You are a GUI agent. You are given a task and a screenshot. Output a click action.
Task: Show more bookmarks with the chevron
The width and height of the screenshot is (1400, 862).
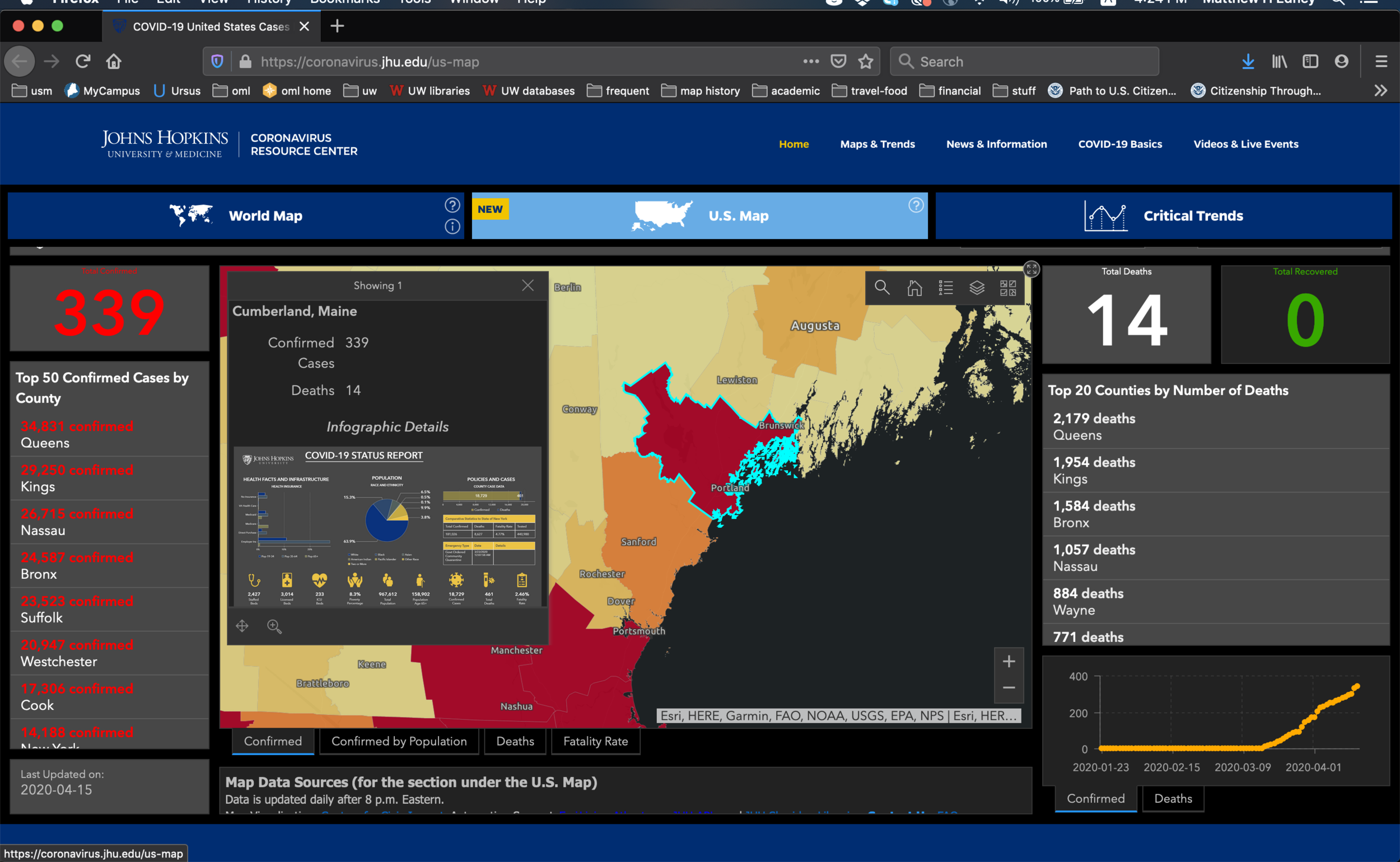pos(1380,91)
